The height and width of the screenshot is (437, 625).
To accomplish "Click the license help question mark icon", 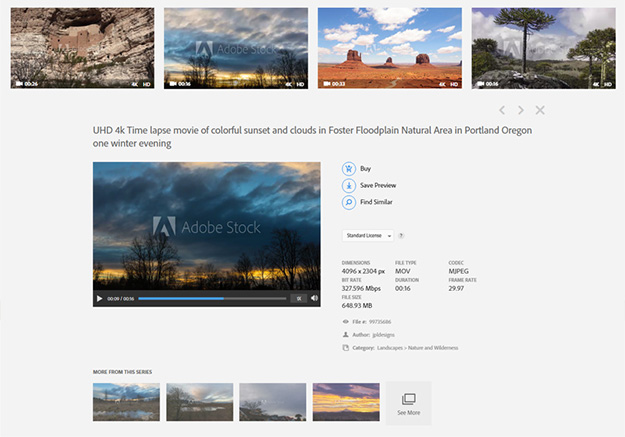I will pos(401,236).
